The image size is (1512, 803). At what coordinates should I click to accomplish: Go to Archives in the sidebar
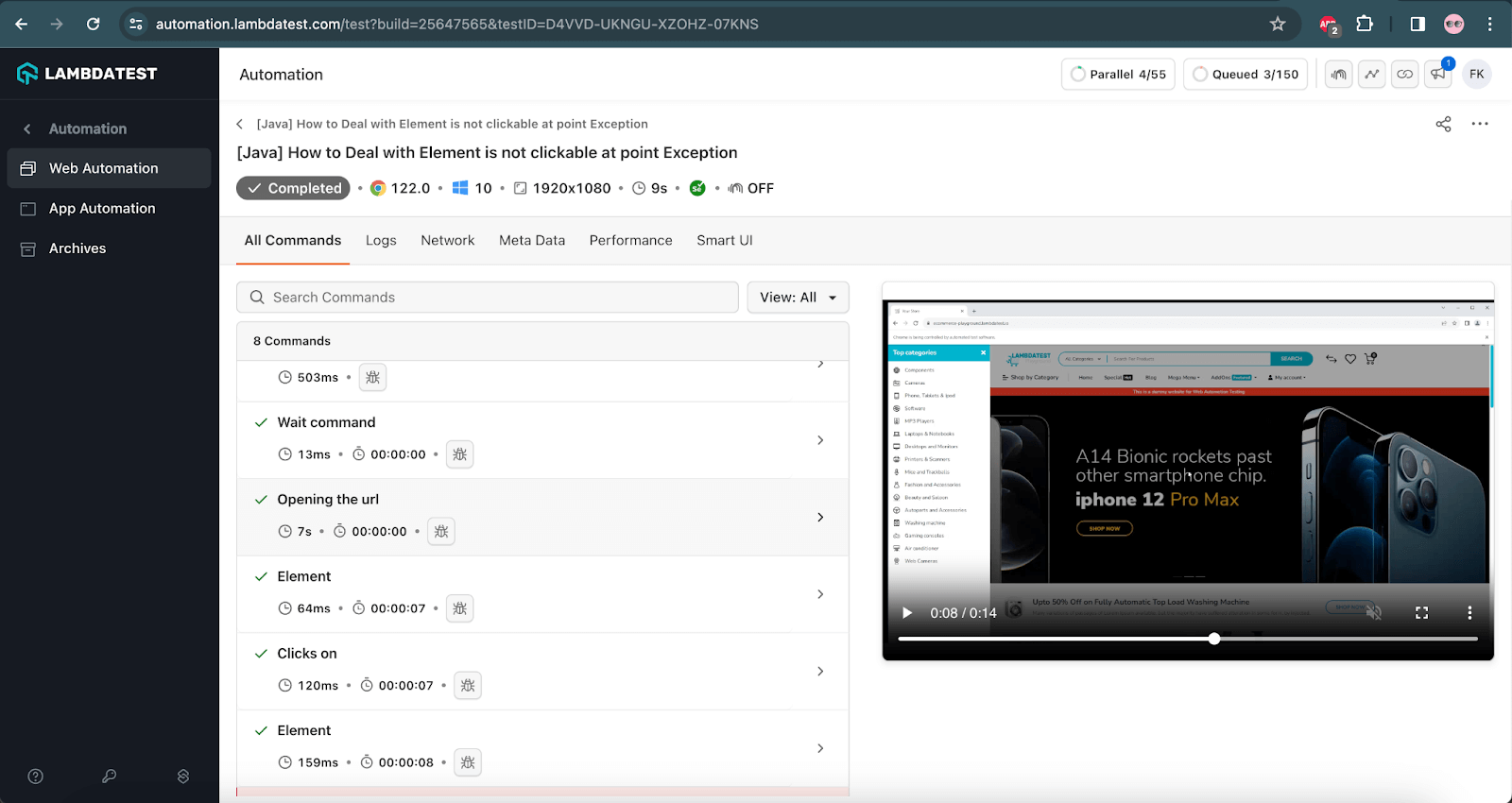77,248
